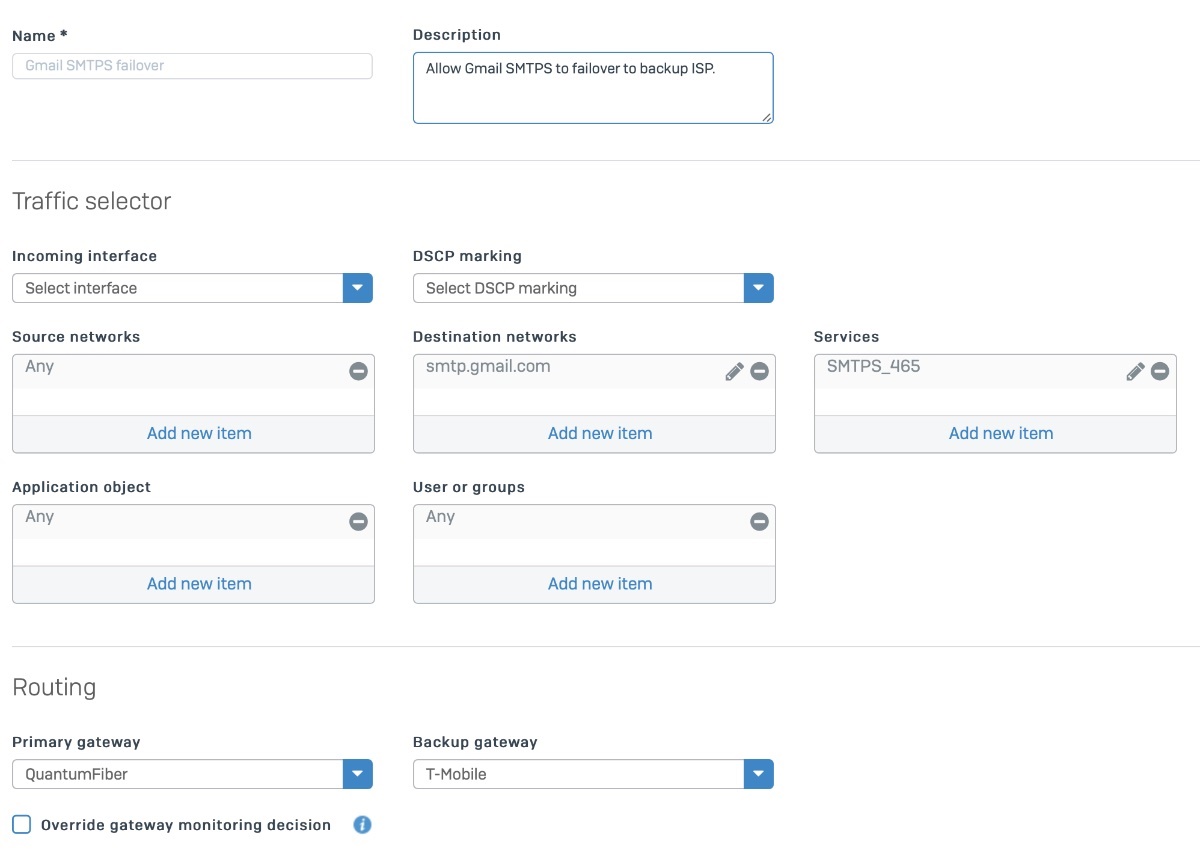The image size is (1200, 865).
Task: Remove smtp.gmail.com from Destination networks
Action: 759,371
